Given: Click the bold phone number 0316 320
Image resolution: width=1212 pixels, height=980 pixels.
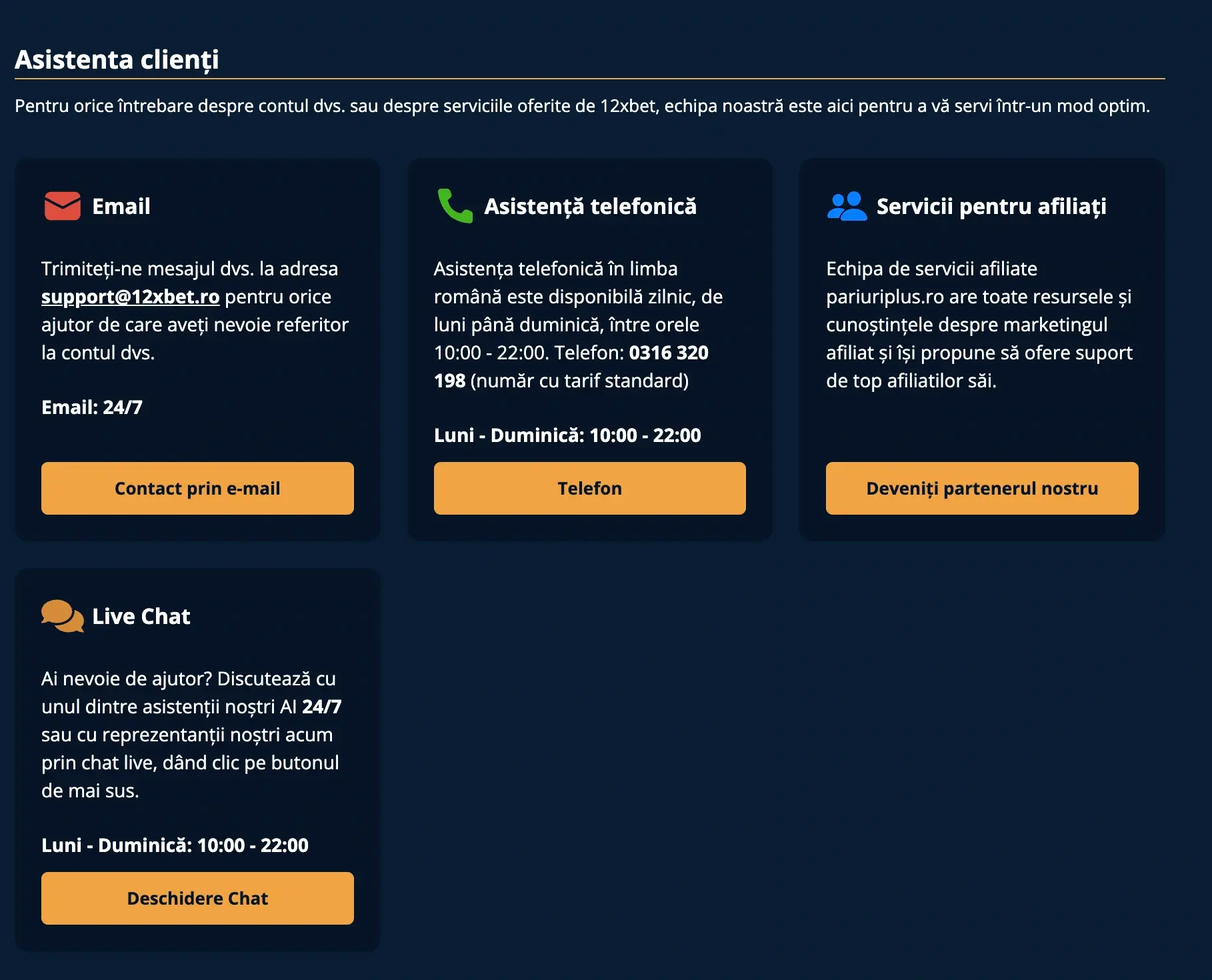Looking at the screenshot, I should pyautogui.click(x=668, y=353).
